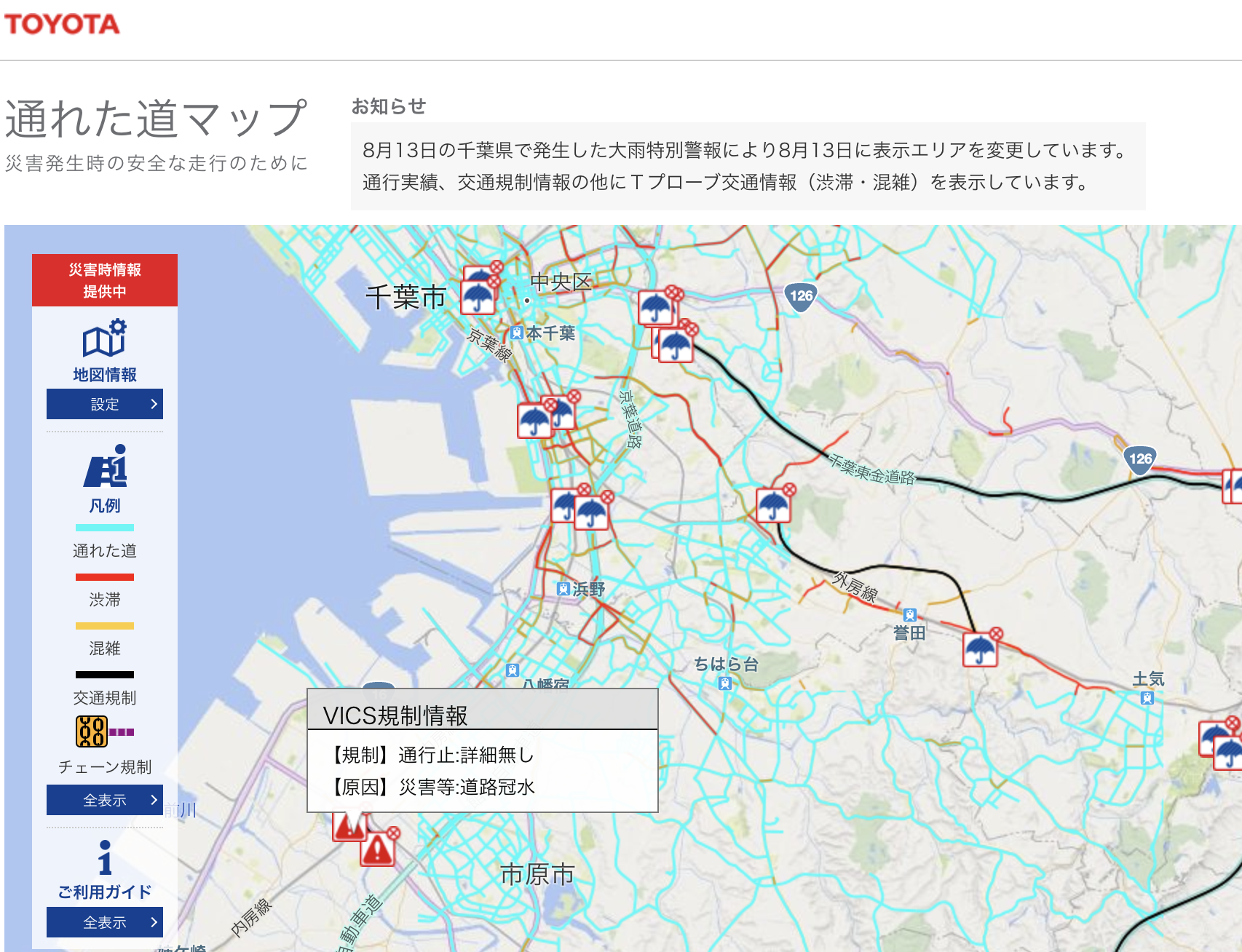1242x952 pixels.
Task: Select the 凡例 legend icon
Action: [x=105, y=466]
